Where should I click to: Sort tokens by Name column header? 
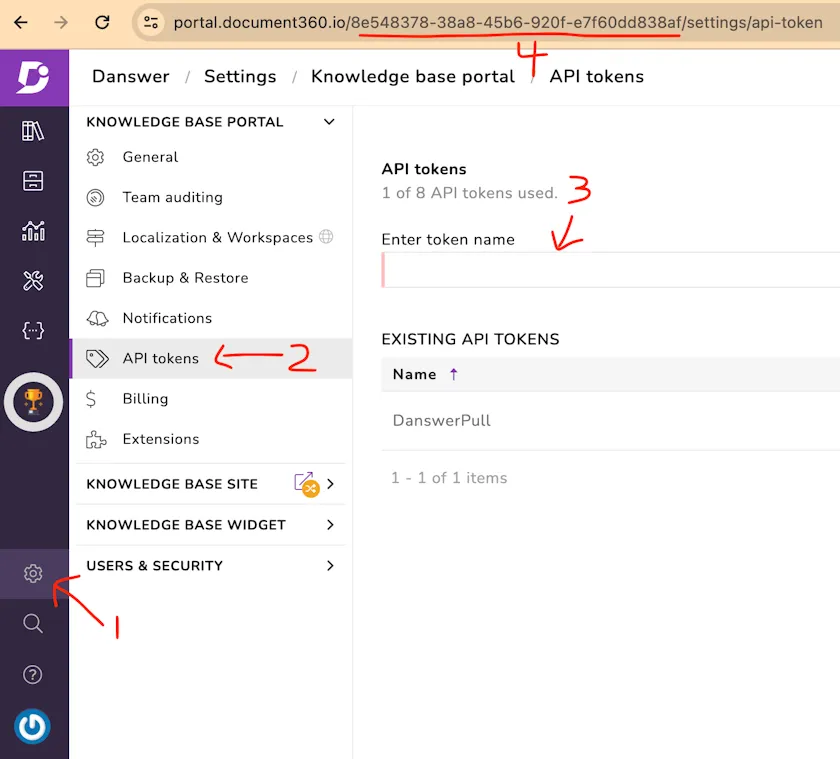(x=415, y=374)
